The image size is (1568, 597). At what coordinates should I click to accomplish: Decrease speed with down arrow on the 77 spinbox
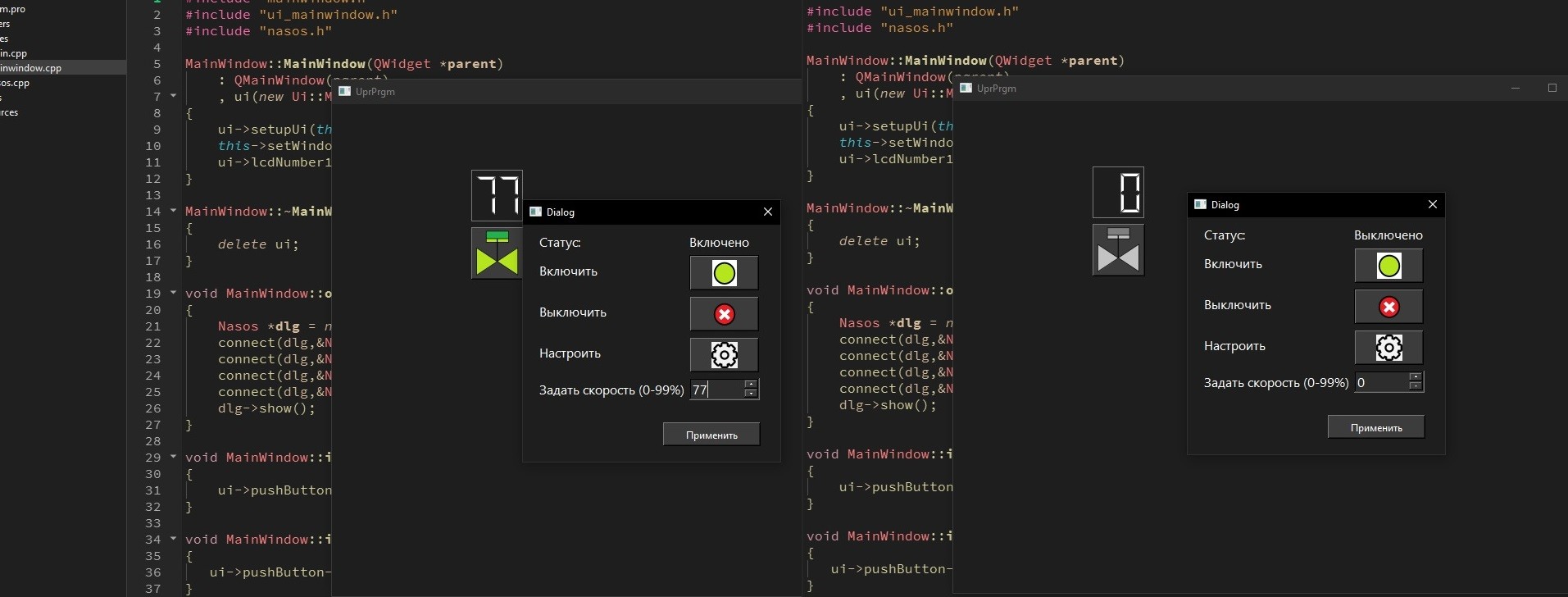[751, 394]
